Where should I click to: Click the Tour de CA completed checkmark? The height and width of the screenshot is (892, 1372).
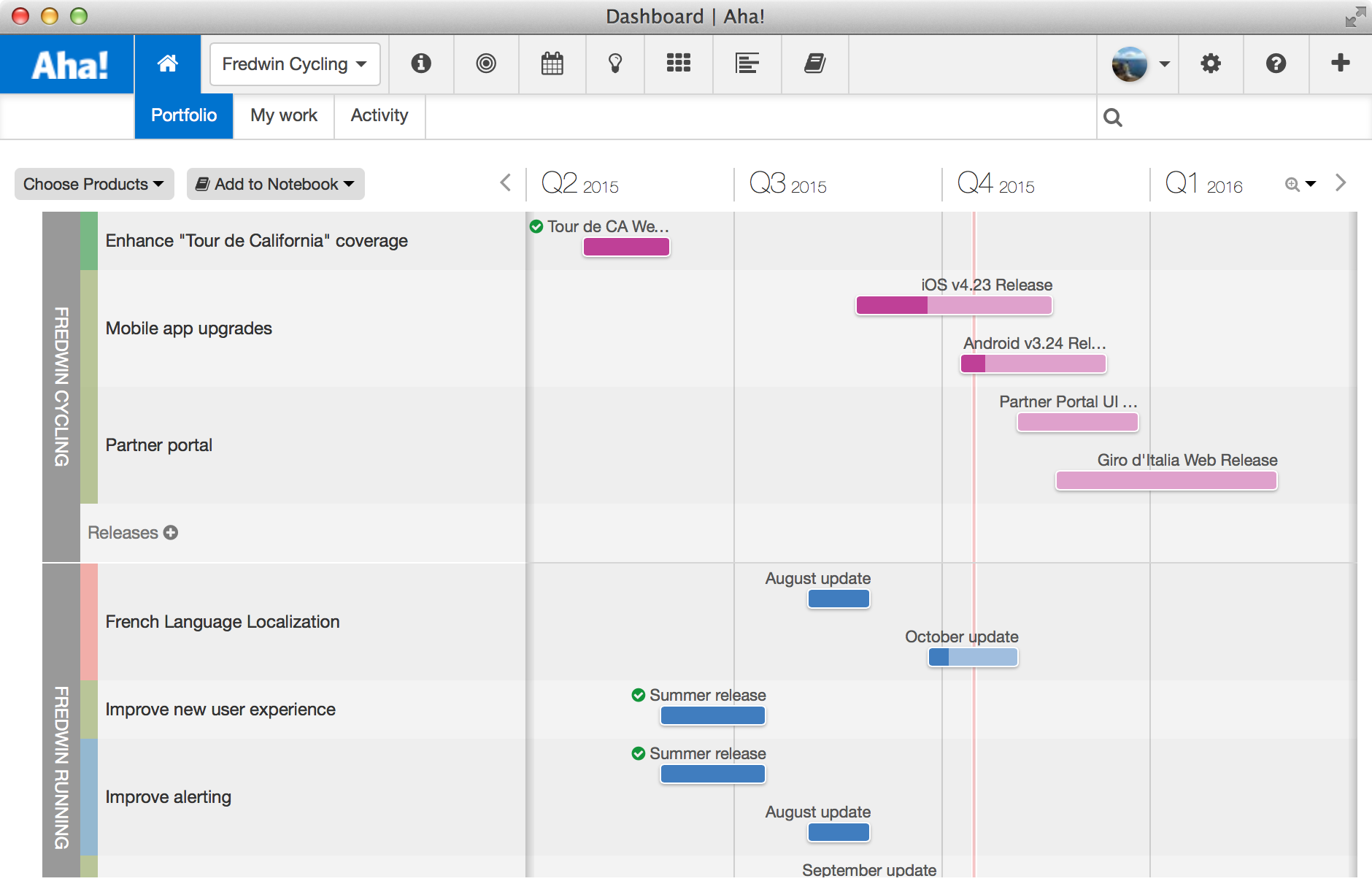[536, 226]
